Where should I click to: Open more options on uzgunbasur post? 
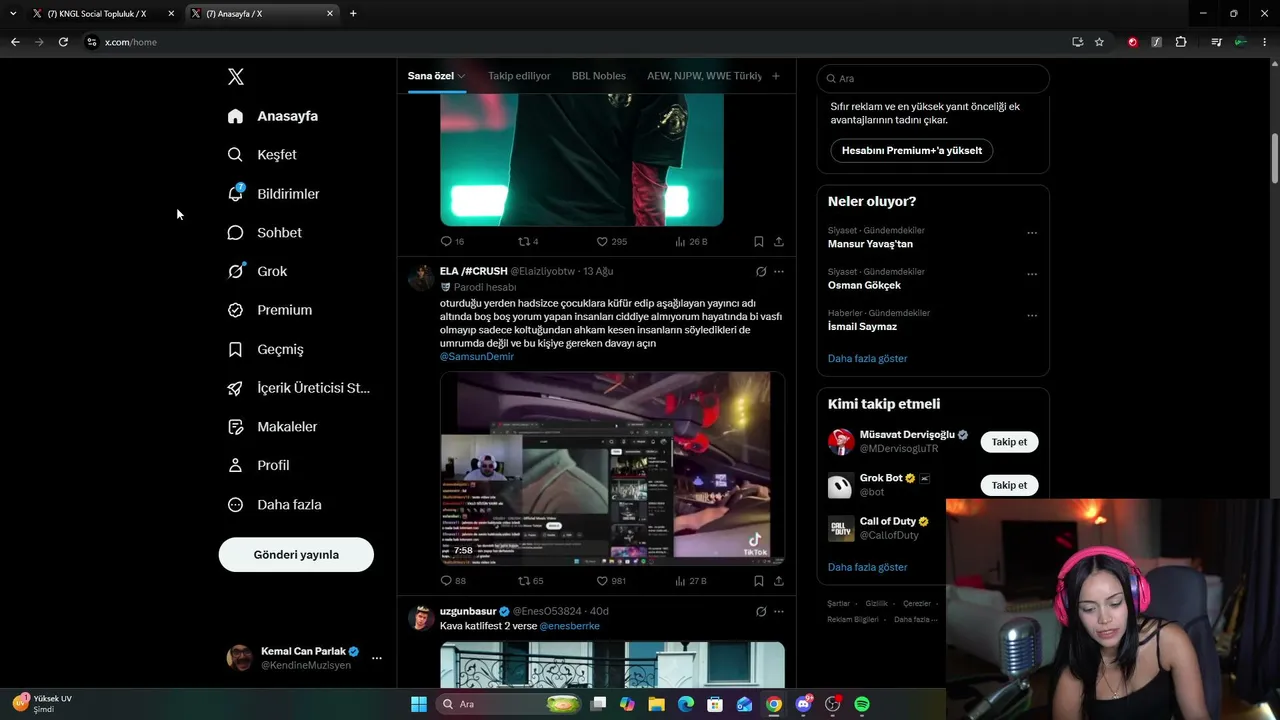click(779, 611)
